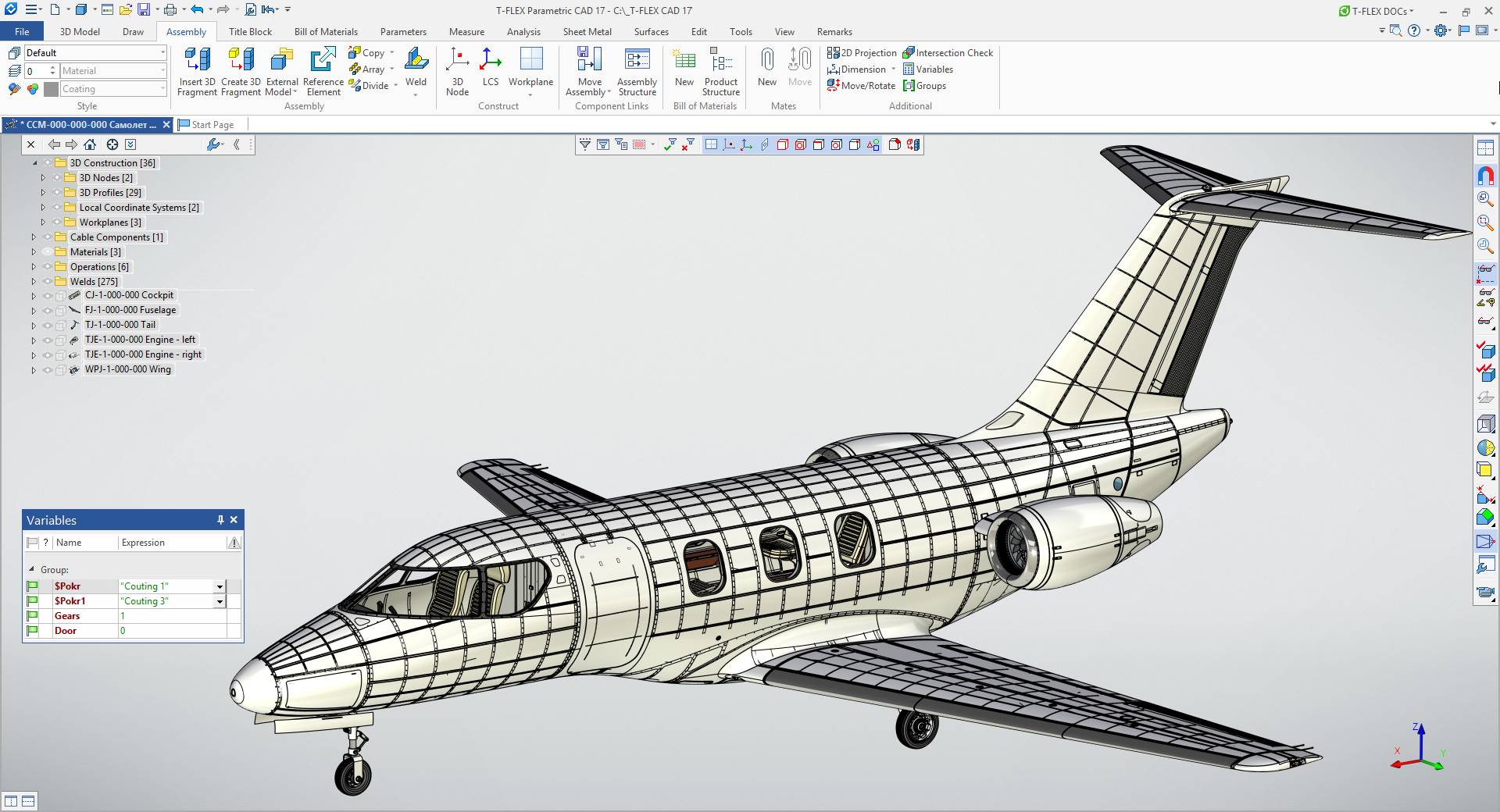Click the LCS construct icon
Image resolution: width=1500 pixels, height=812 pixels.
pyautogui.click(x=491, y=70)
